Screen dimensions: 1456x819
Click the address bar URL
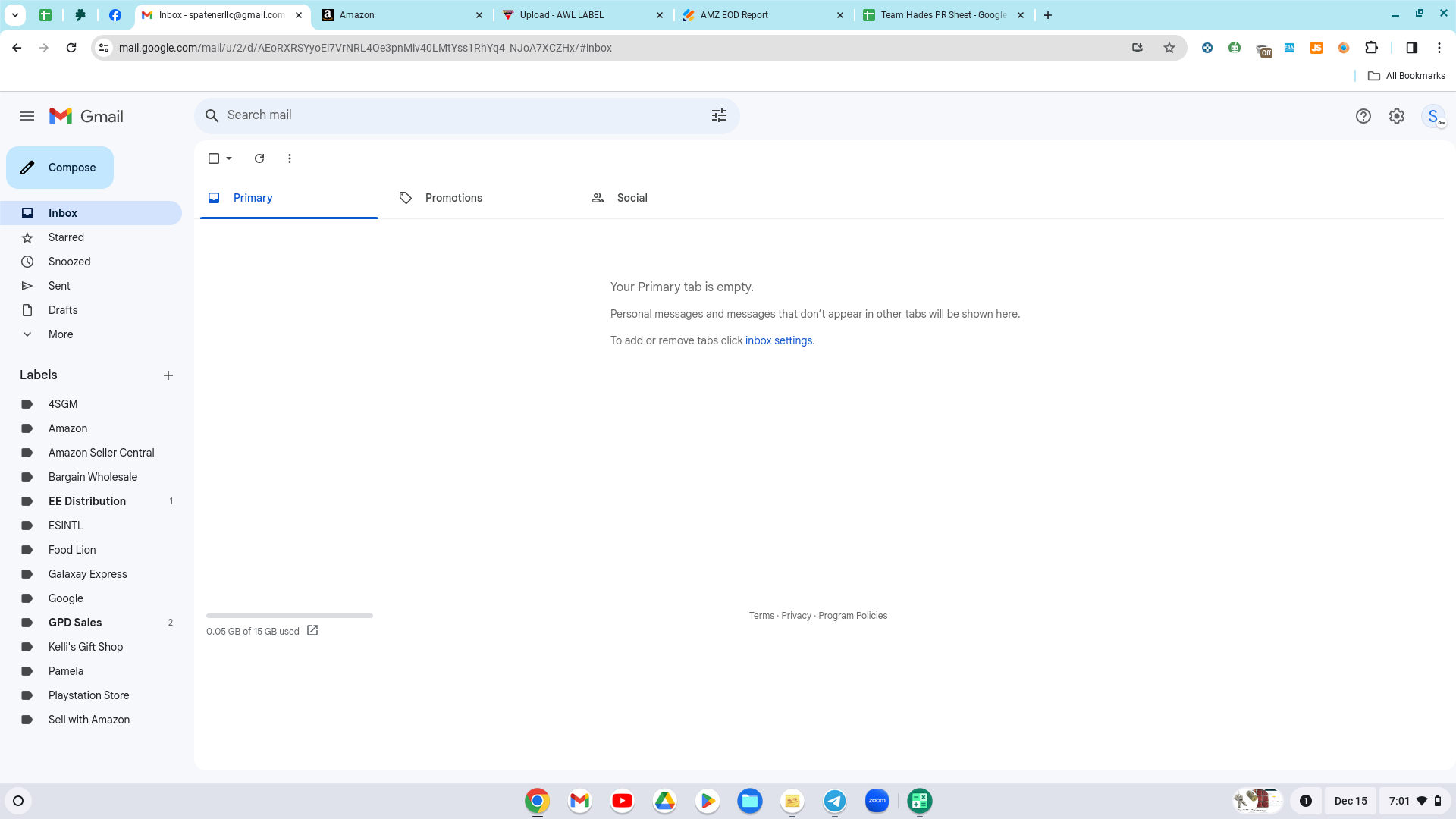click(x=365, y=48)
